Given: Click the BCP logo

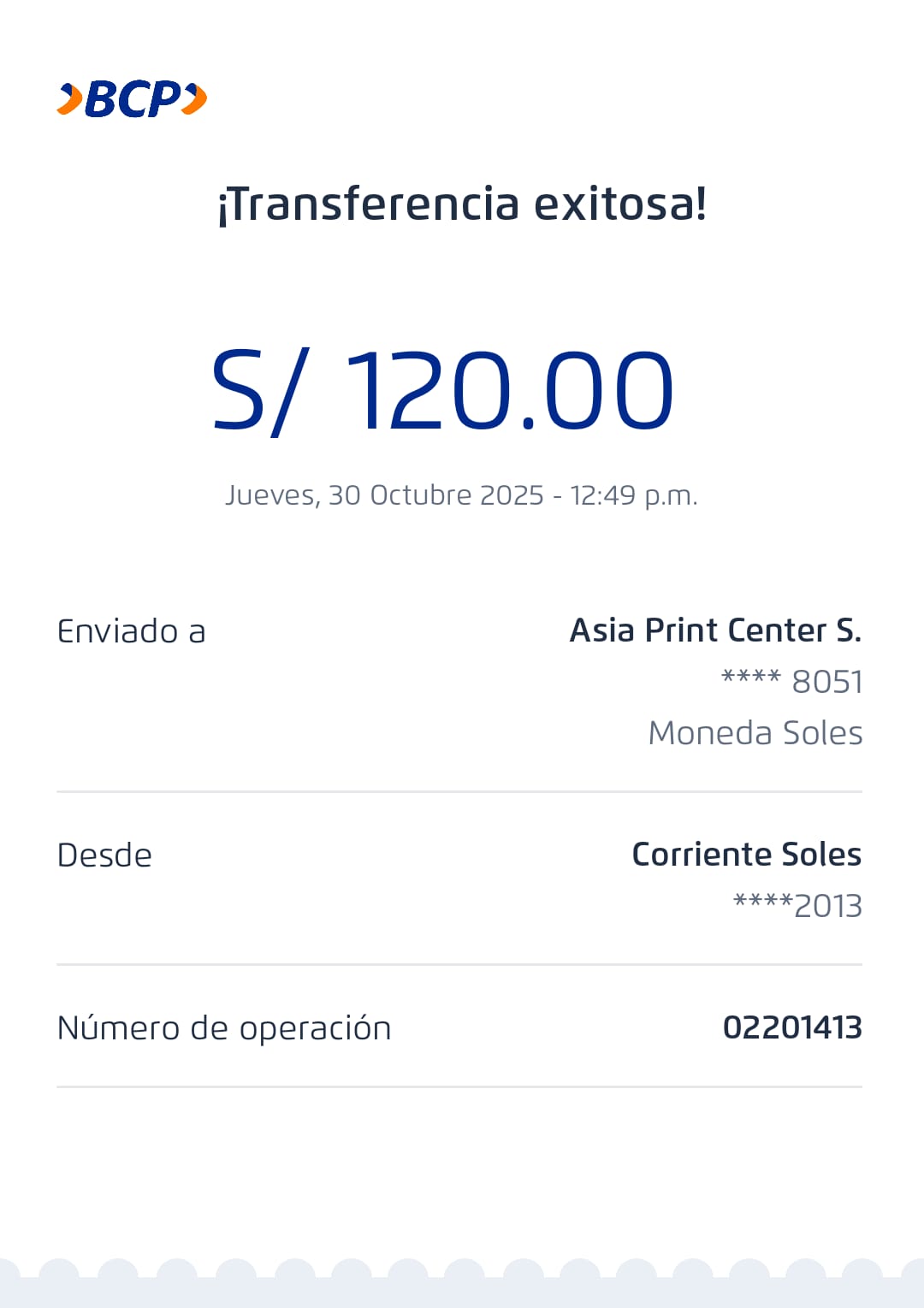Looking at the screenshot, I should pyautogui.click(x=132, y=99).
